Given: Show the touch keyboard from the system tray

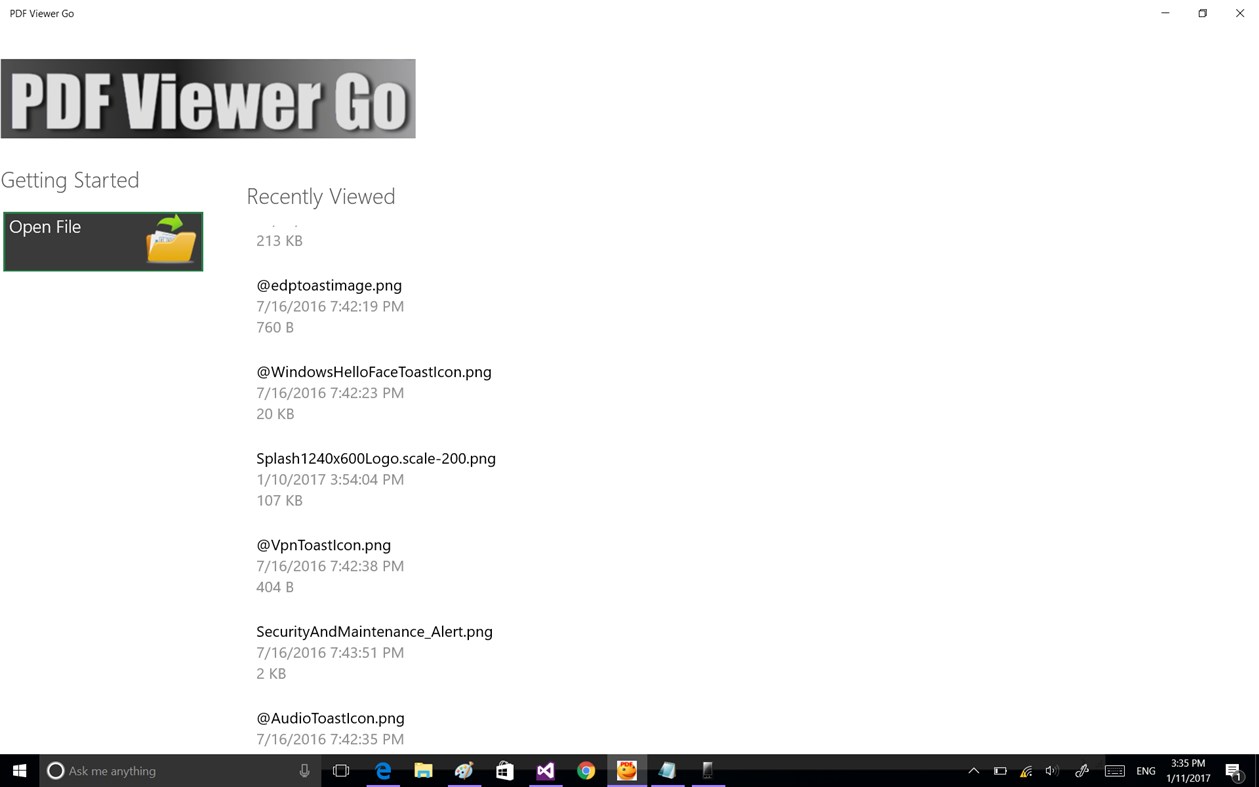Looking at the screenshot, I should [x=1113, y=770].
